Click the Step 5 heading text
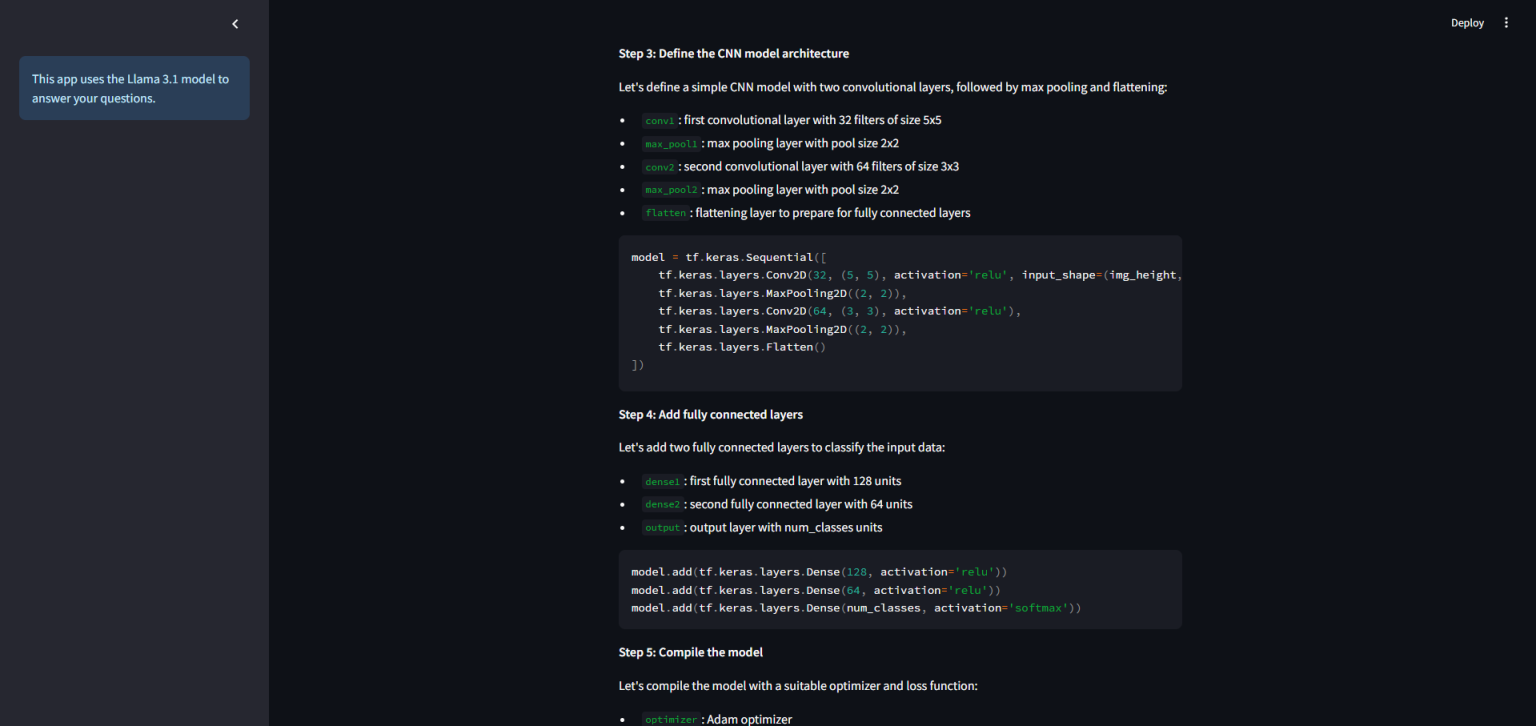Image resolution: width=1536 pixels, height=726 pixels. (690, 651)
